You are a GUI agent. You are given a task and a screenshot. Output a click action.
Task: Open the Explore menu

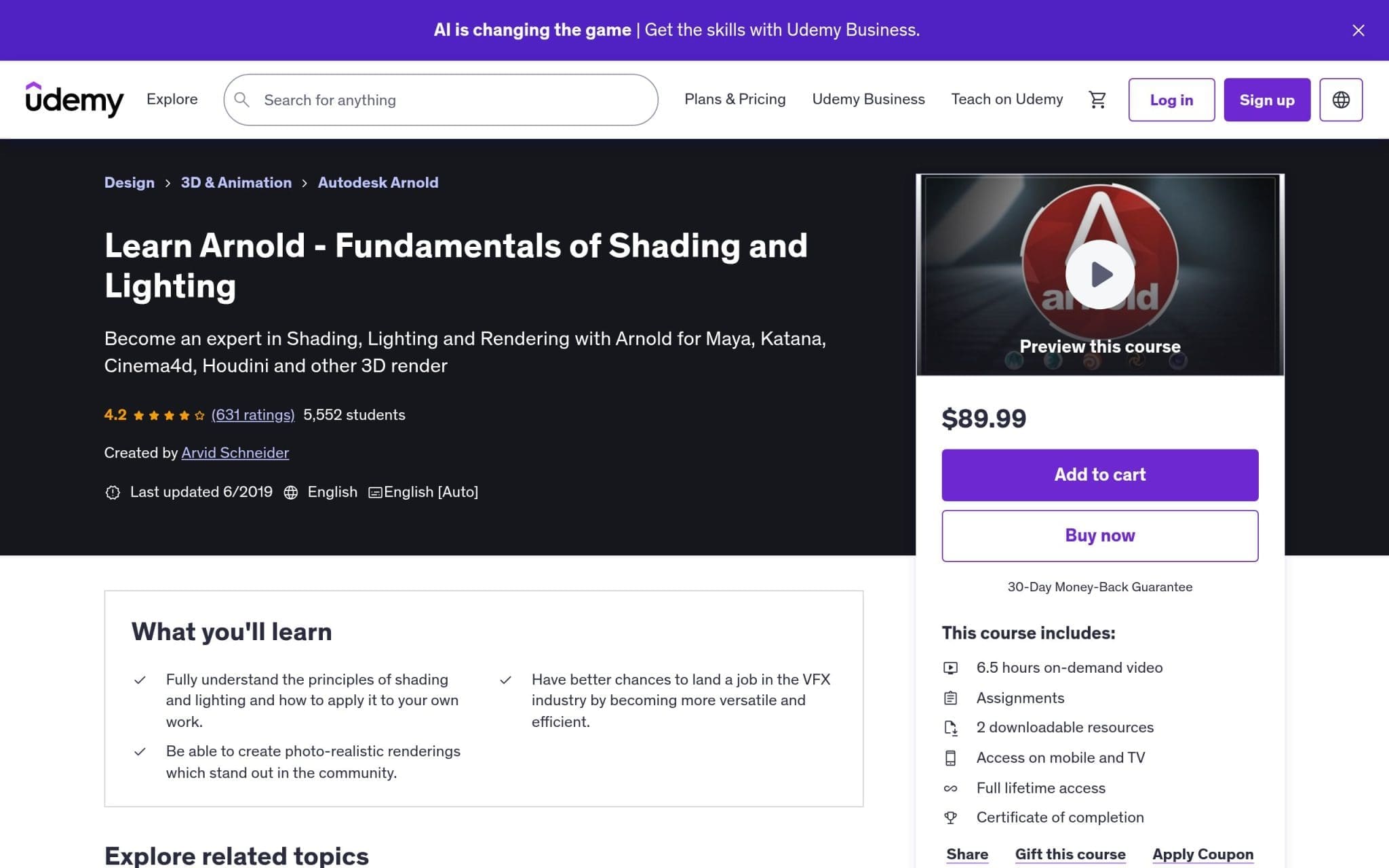coord(172,99)
